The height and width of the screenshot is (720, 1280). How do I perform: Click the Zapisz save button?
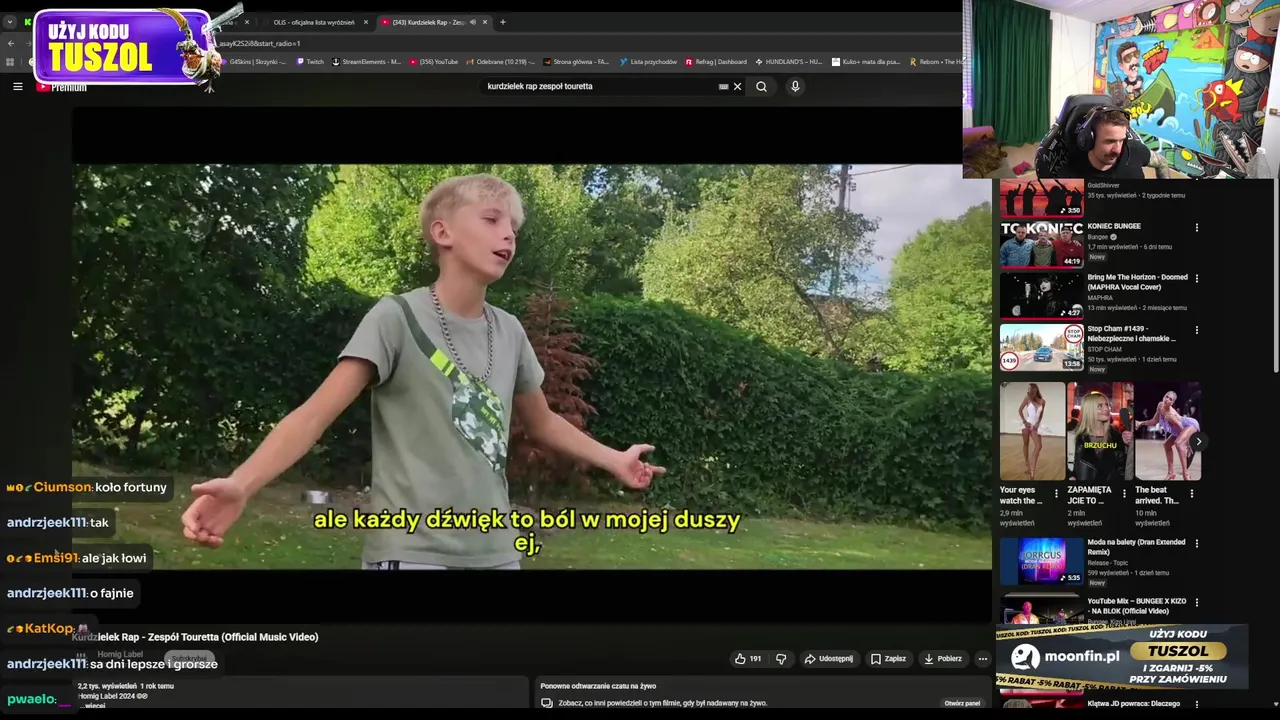point(888,659)
